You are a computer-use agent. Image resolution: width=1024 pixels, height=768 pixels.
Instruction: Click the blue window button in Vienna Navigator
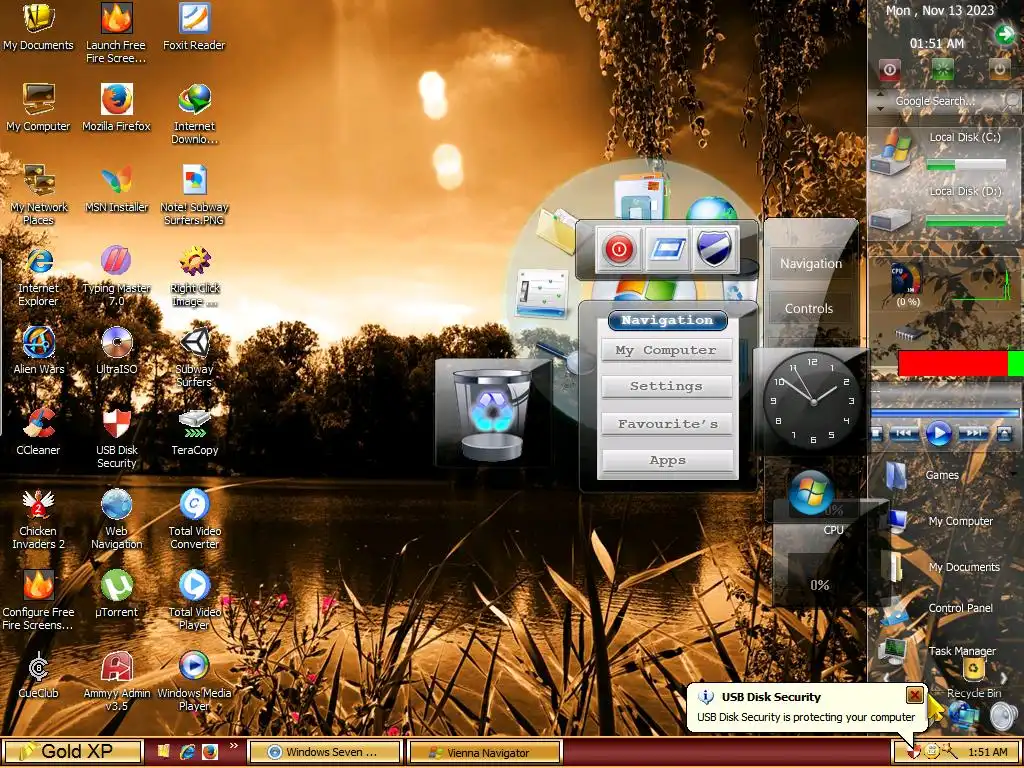667,249
